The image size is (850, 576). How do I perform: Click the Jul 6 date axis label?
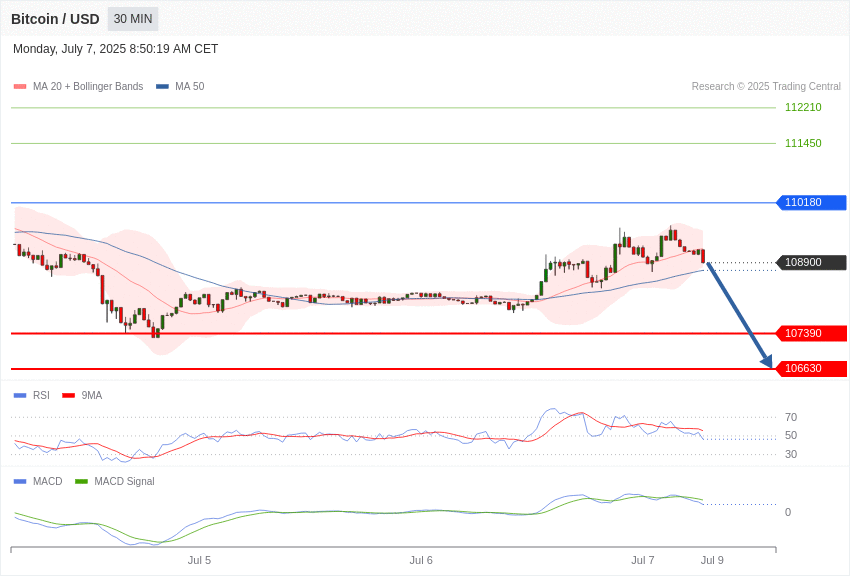coord(421,560)
